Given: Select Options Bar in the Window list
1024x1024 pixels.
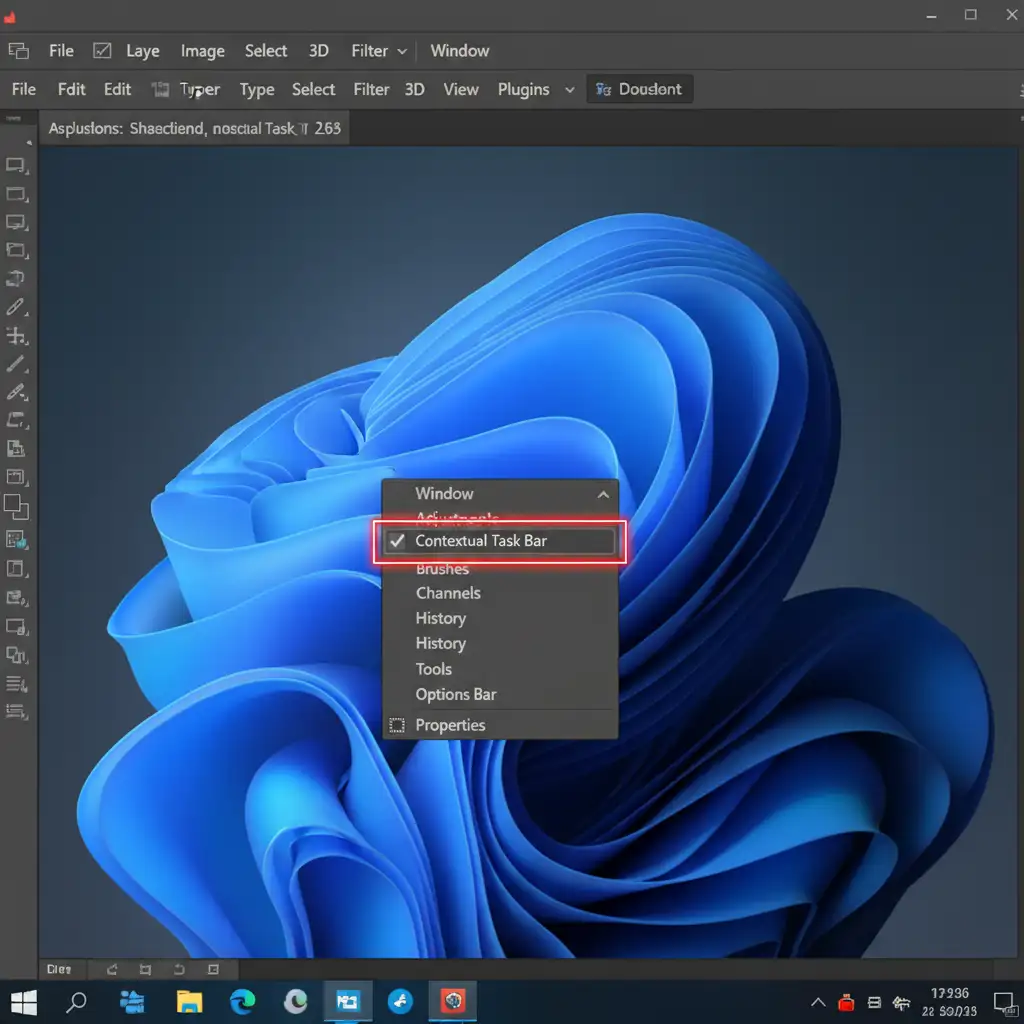Looking at the screenshot, I should (456, 695).
